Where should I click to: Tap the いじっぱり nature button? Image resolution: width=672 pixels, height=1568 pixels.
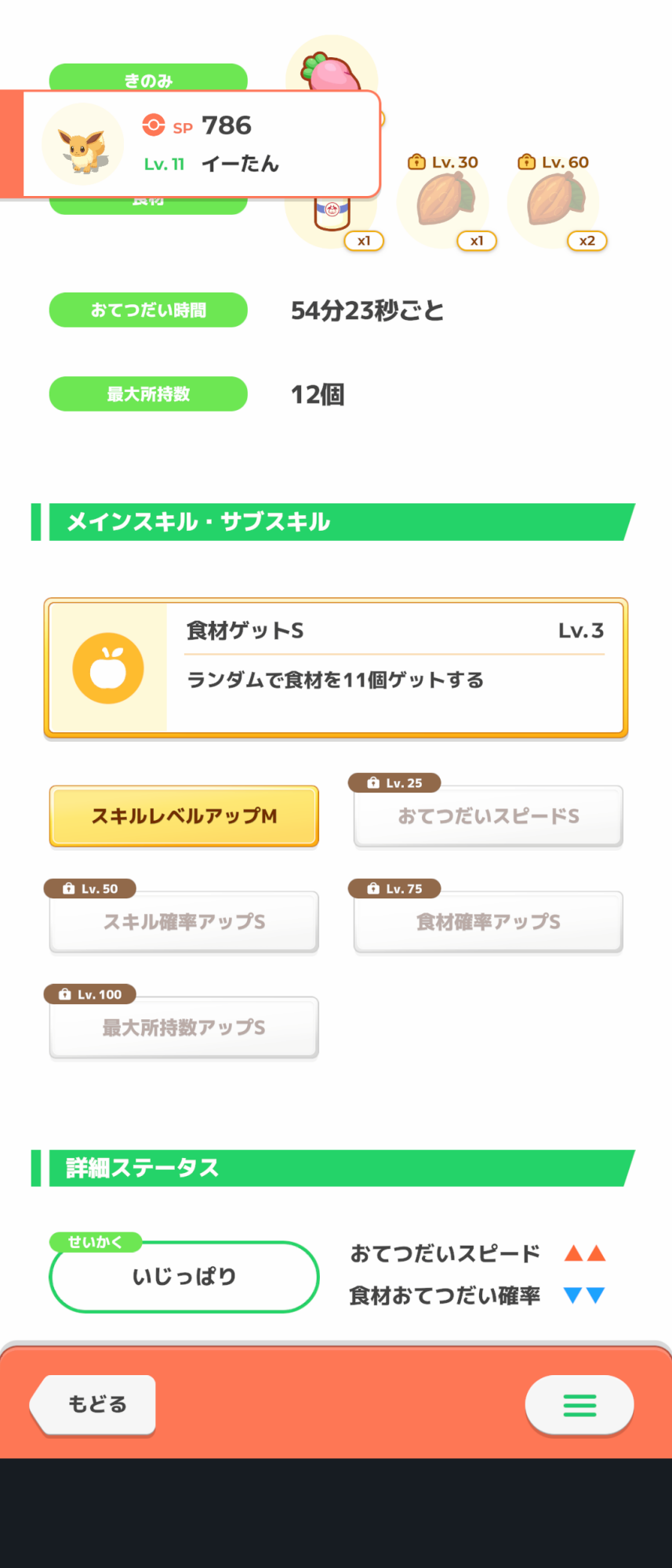click(x=184, y=1277)
